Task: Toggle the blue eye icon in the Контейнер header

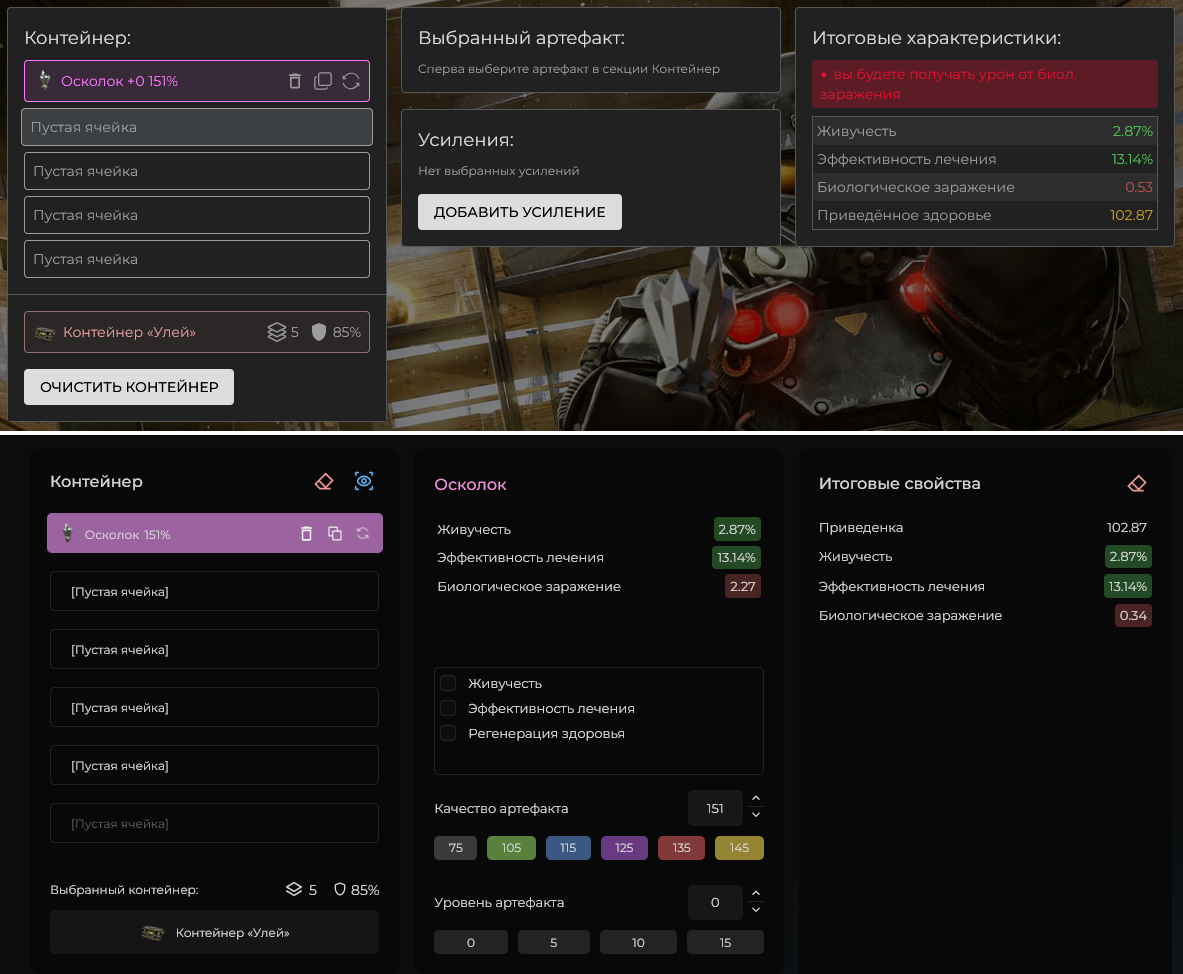Action: (x=364, y=482)
